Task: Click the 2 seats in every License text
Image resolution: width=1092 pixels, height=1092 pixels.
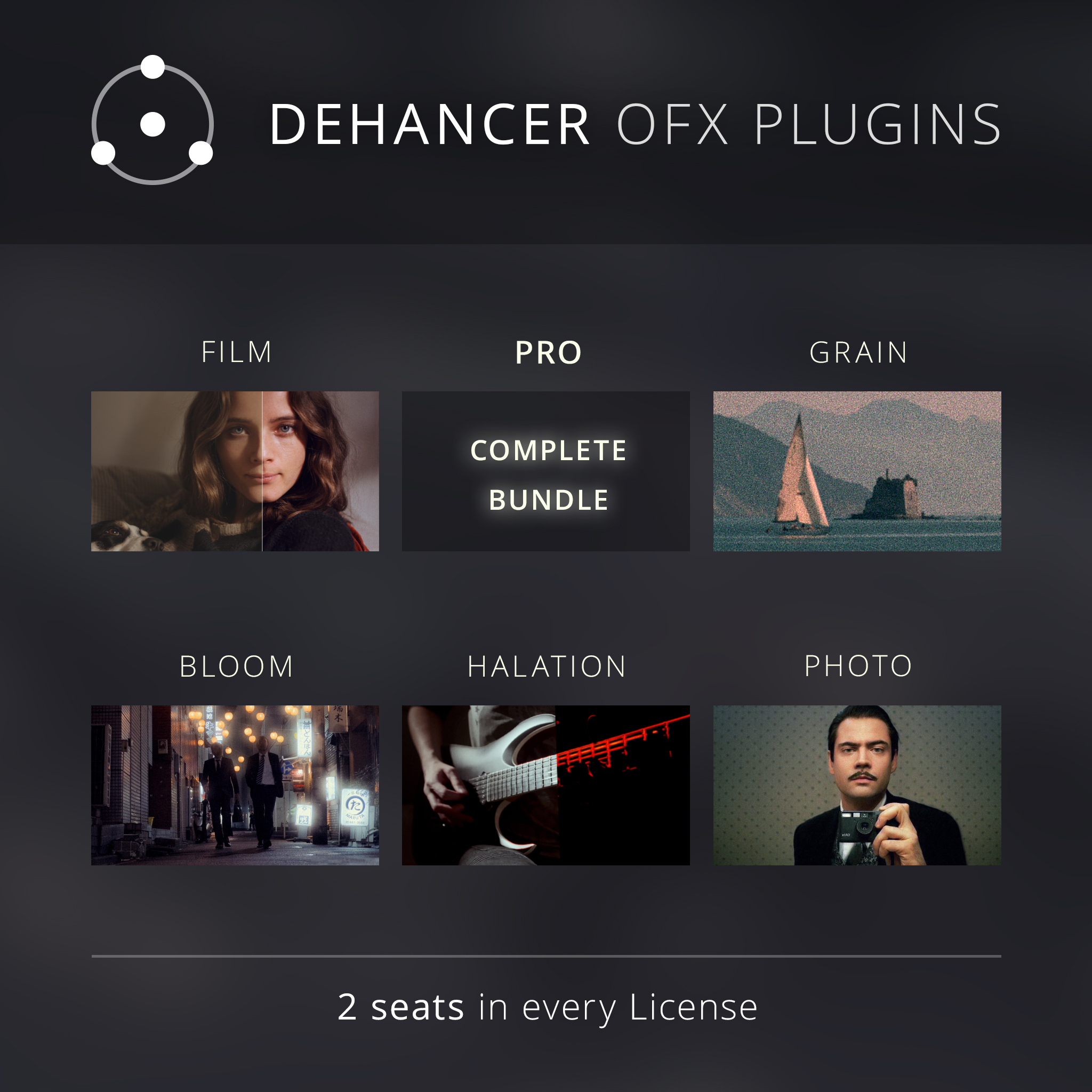Action: coord(547,1008)
